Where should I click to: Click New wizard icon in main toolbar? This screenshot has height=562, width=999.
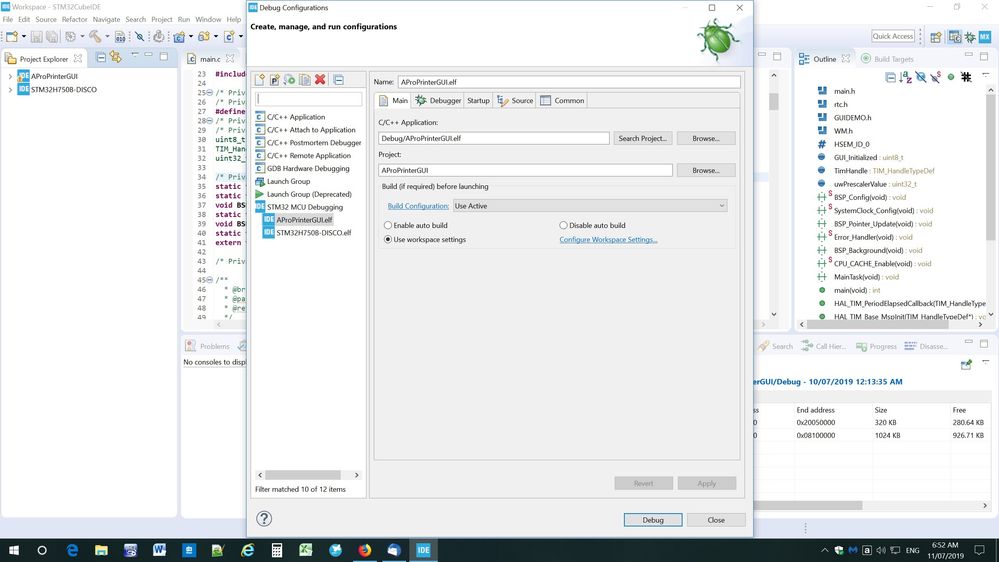tap(12, 37)
